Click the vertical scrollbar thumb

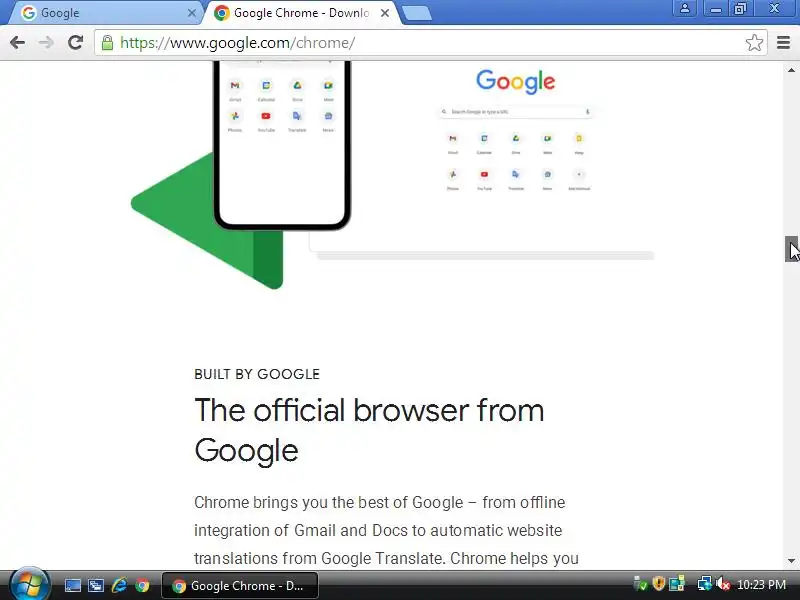791,249
